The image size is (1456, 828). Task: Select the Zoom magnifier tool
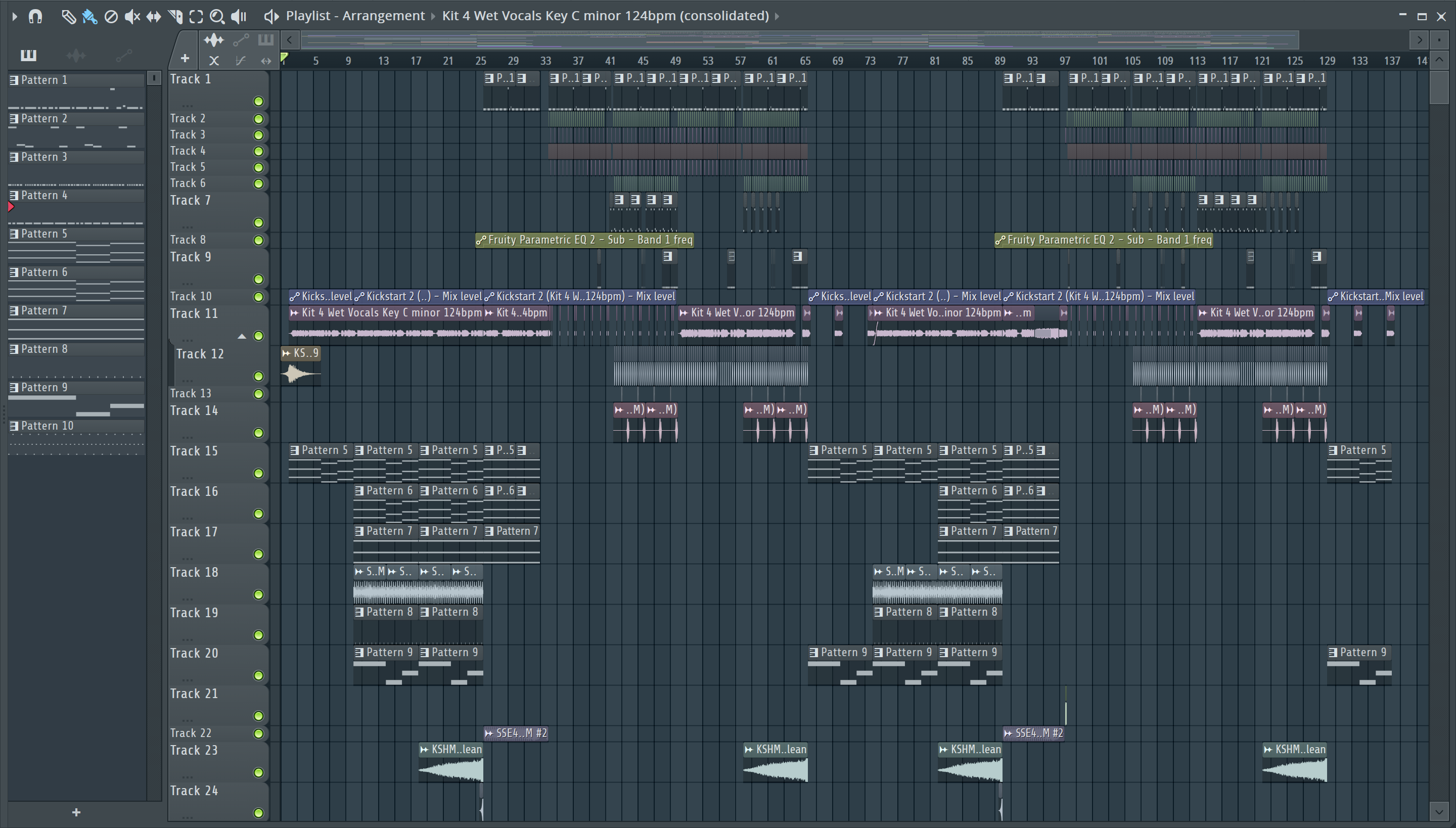point(217,17)
